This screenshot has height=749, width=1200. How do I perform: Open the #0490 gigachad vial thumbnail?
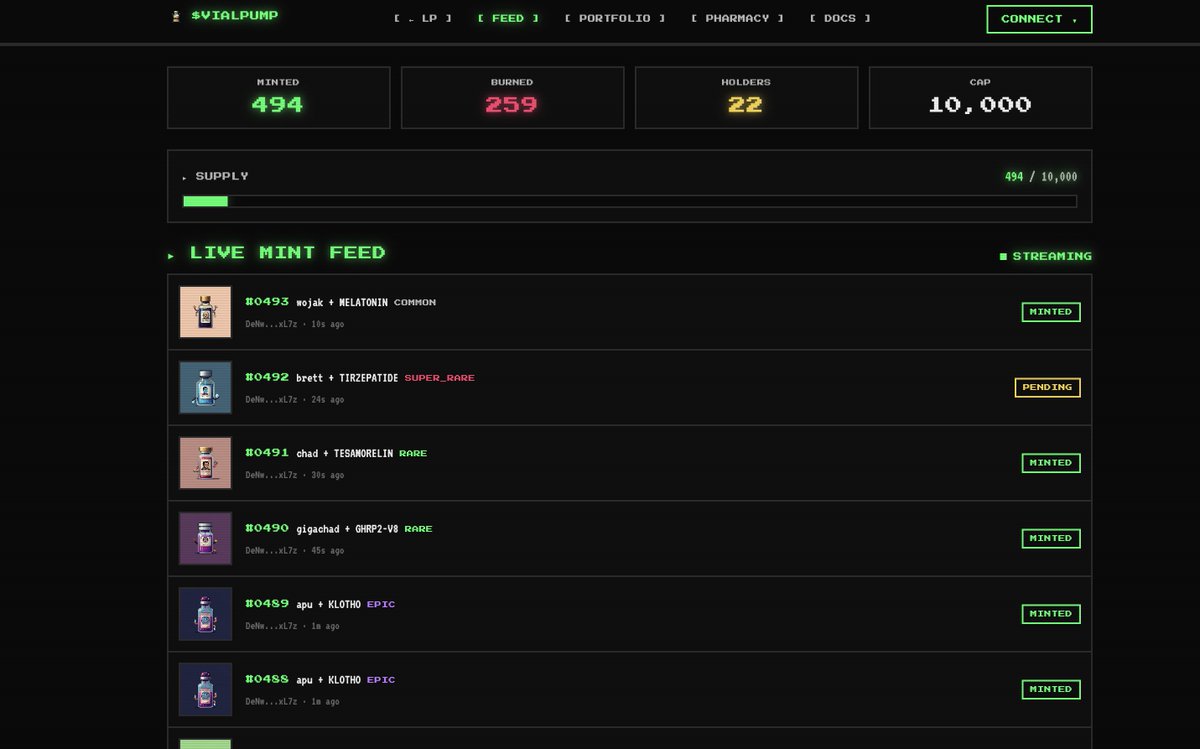click(x=205, y=538)
